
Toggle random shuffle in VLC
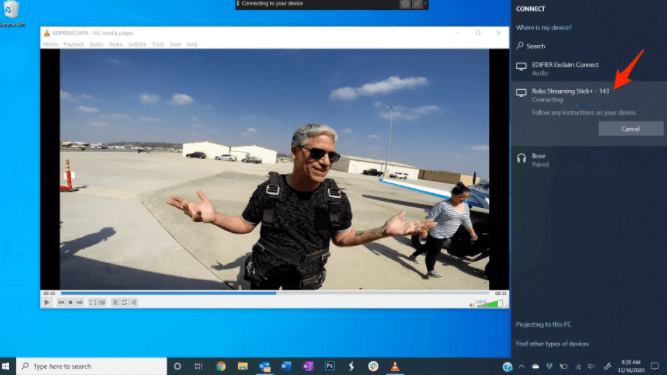tap(134, 302)
